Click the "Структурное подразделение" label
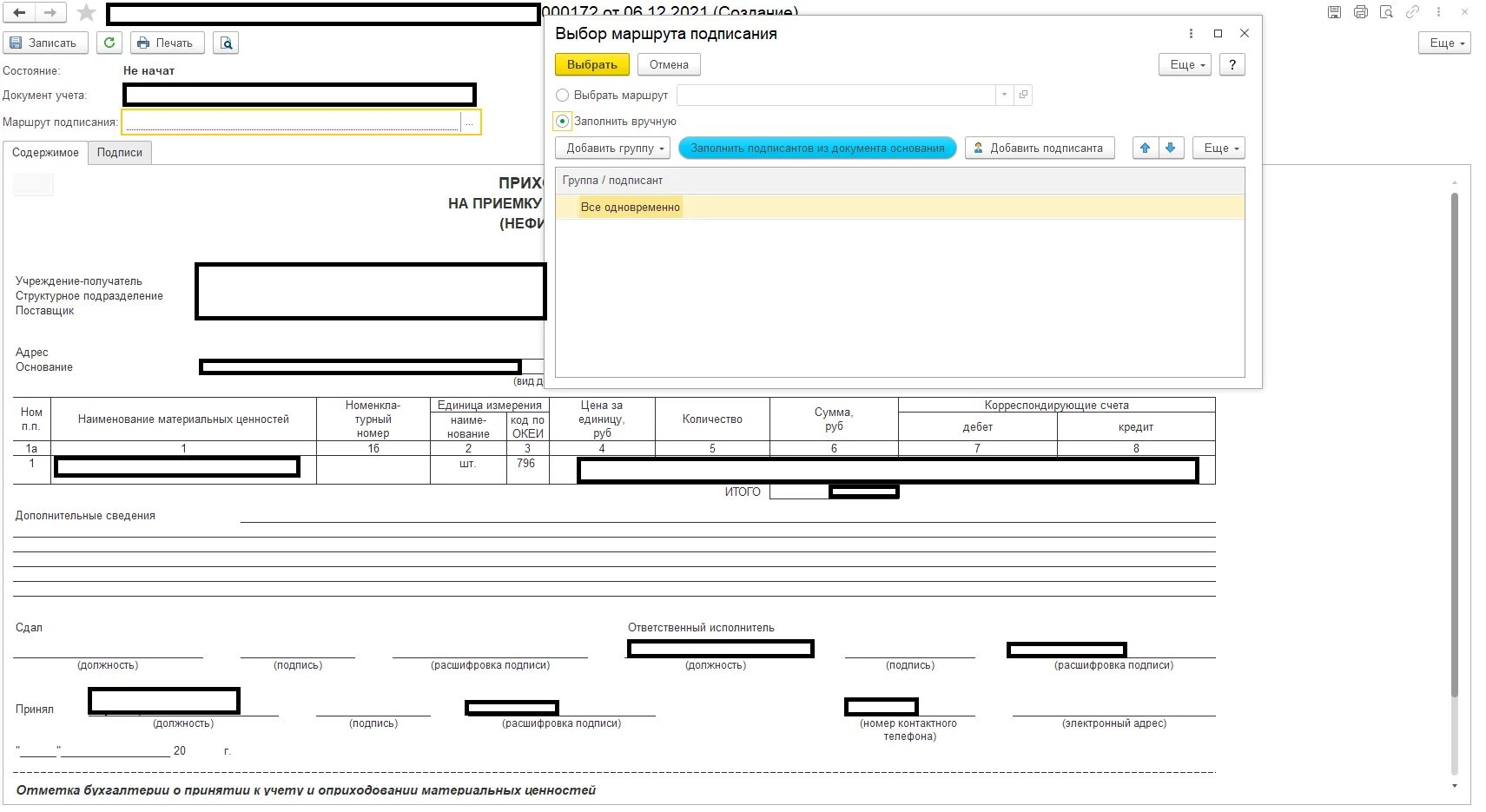 point(89,296)
